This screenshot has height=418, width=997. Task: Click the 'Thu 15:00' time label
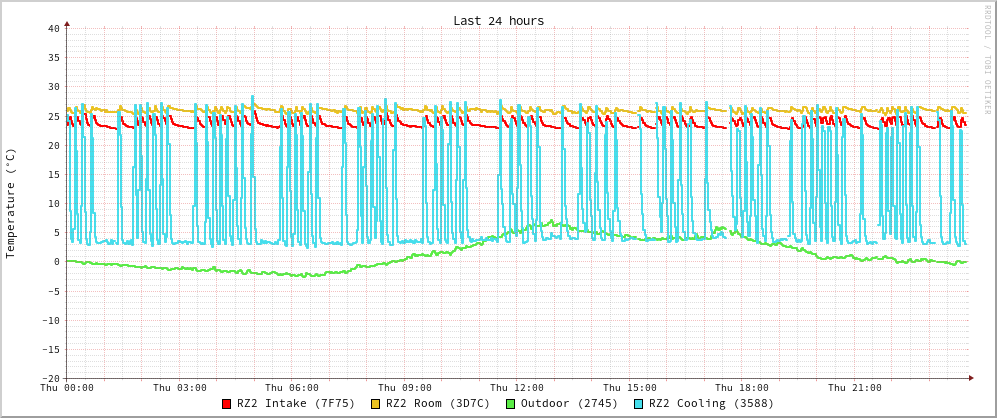[x=630, y=387]
